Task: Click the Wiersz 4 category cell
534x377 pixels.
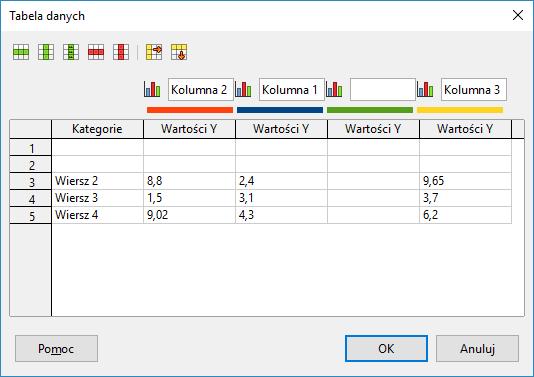Action: coord(97,215)
